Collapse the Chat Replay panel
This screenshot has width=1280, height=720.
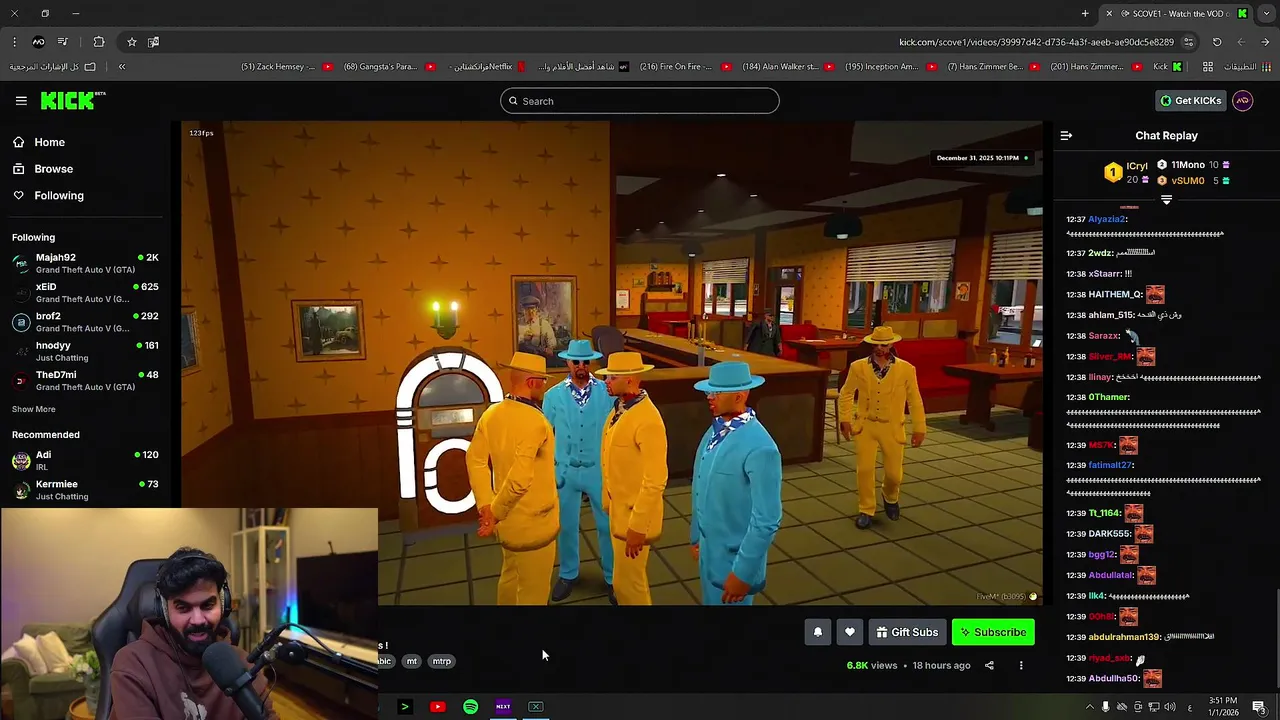coord(1066,136)
